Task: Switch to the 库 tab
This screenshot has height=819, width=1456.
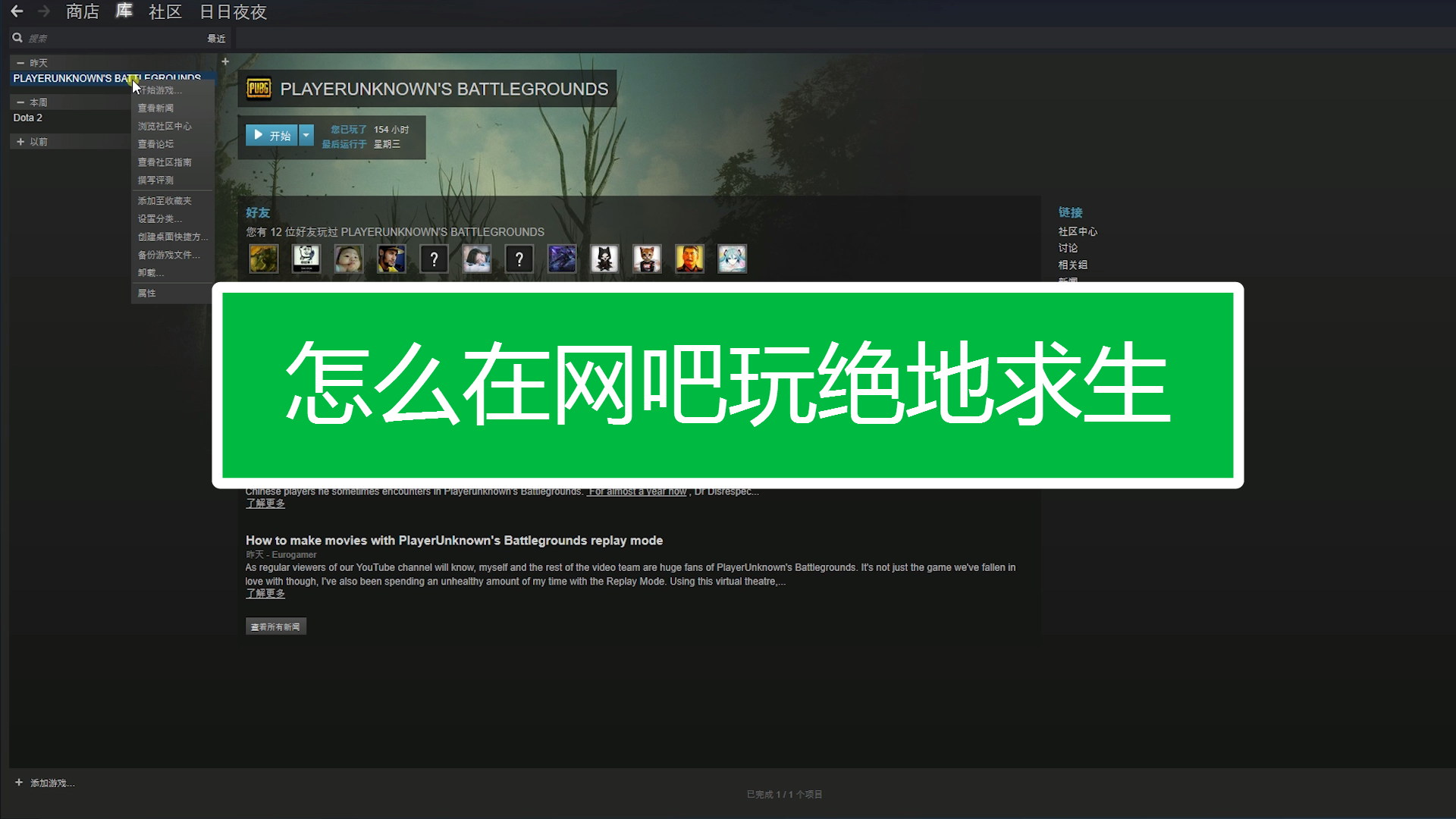Action: tap(124, 11)
